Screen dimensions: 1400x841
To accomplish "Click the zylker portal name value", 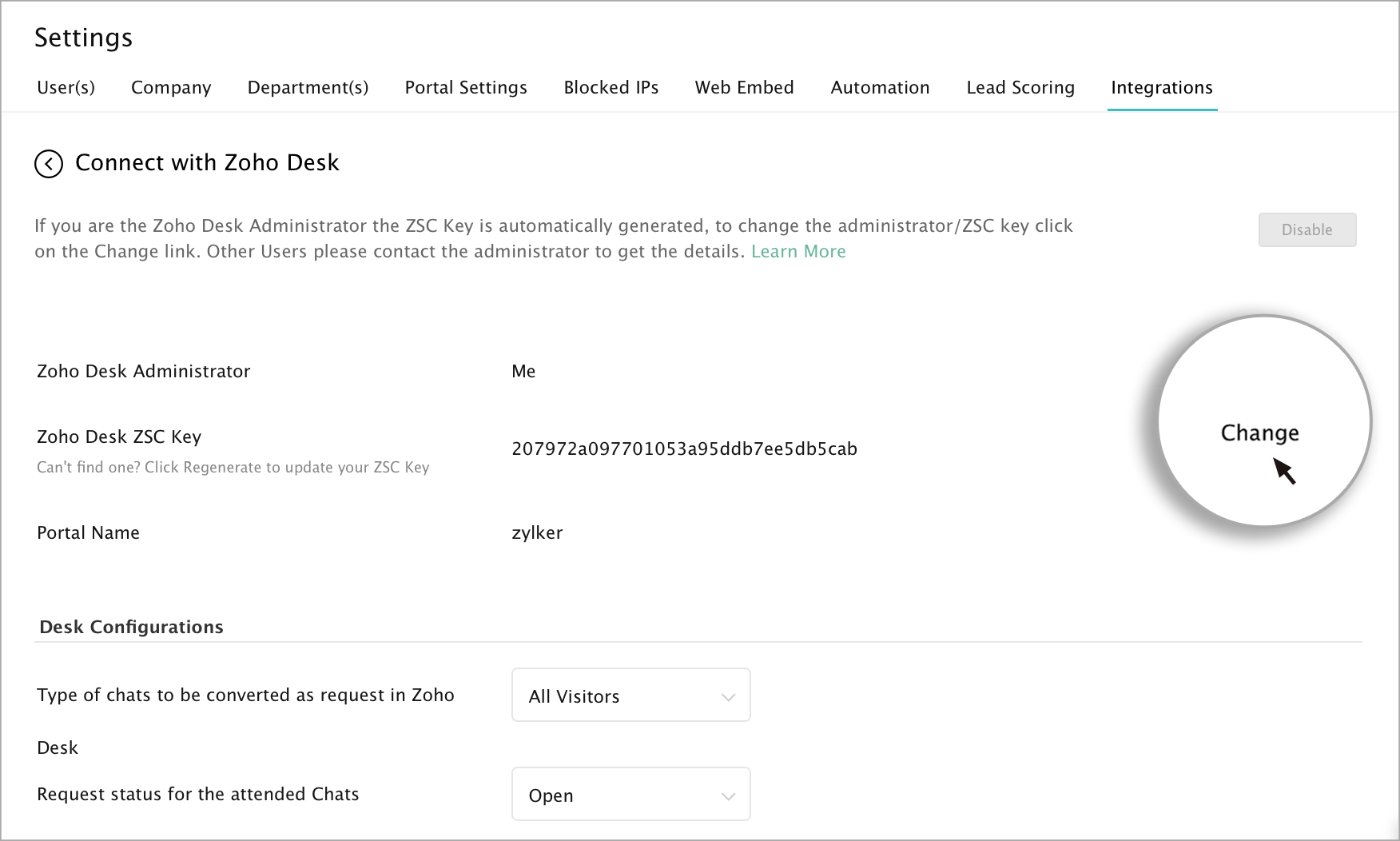I will pos(537,532).
